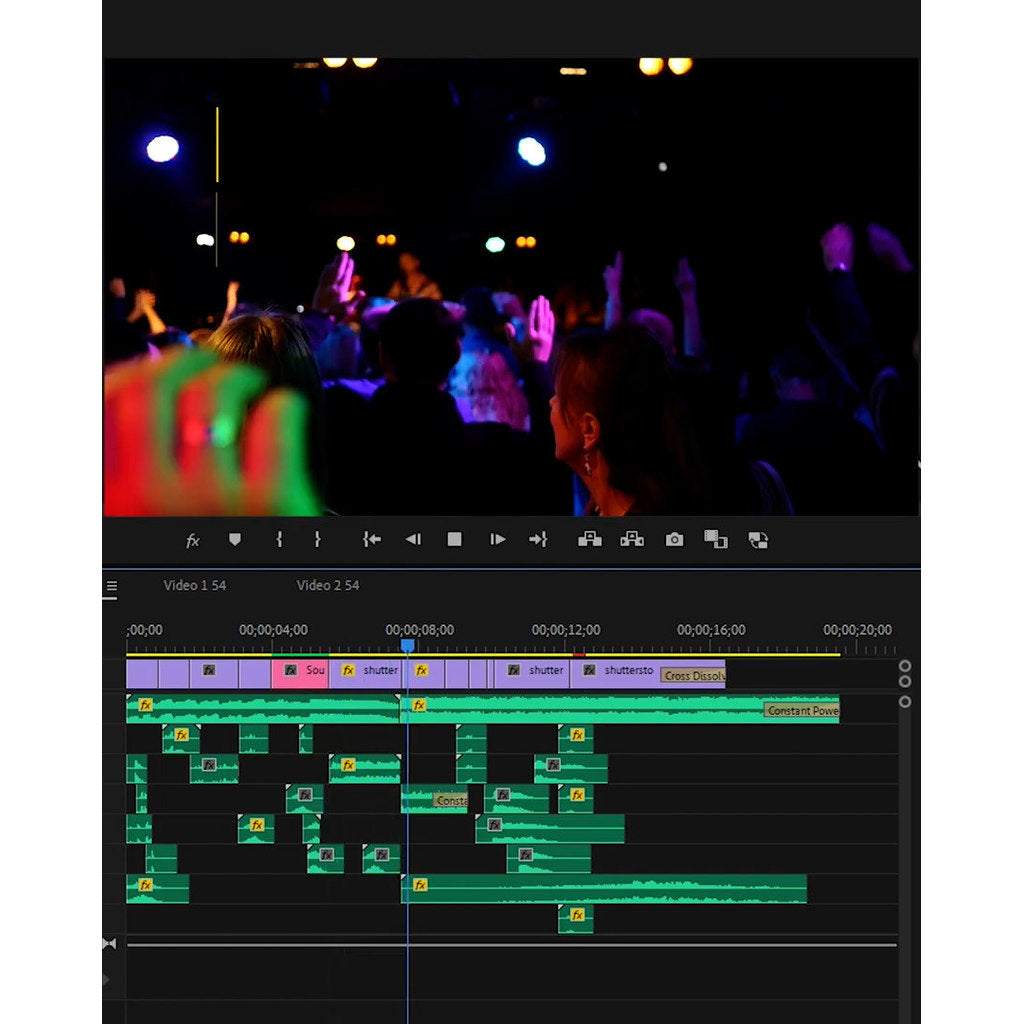Click the audio track vertical scrollbar circle handle
1024x1024 pixels.
click(x=904, y=702)
